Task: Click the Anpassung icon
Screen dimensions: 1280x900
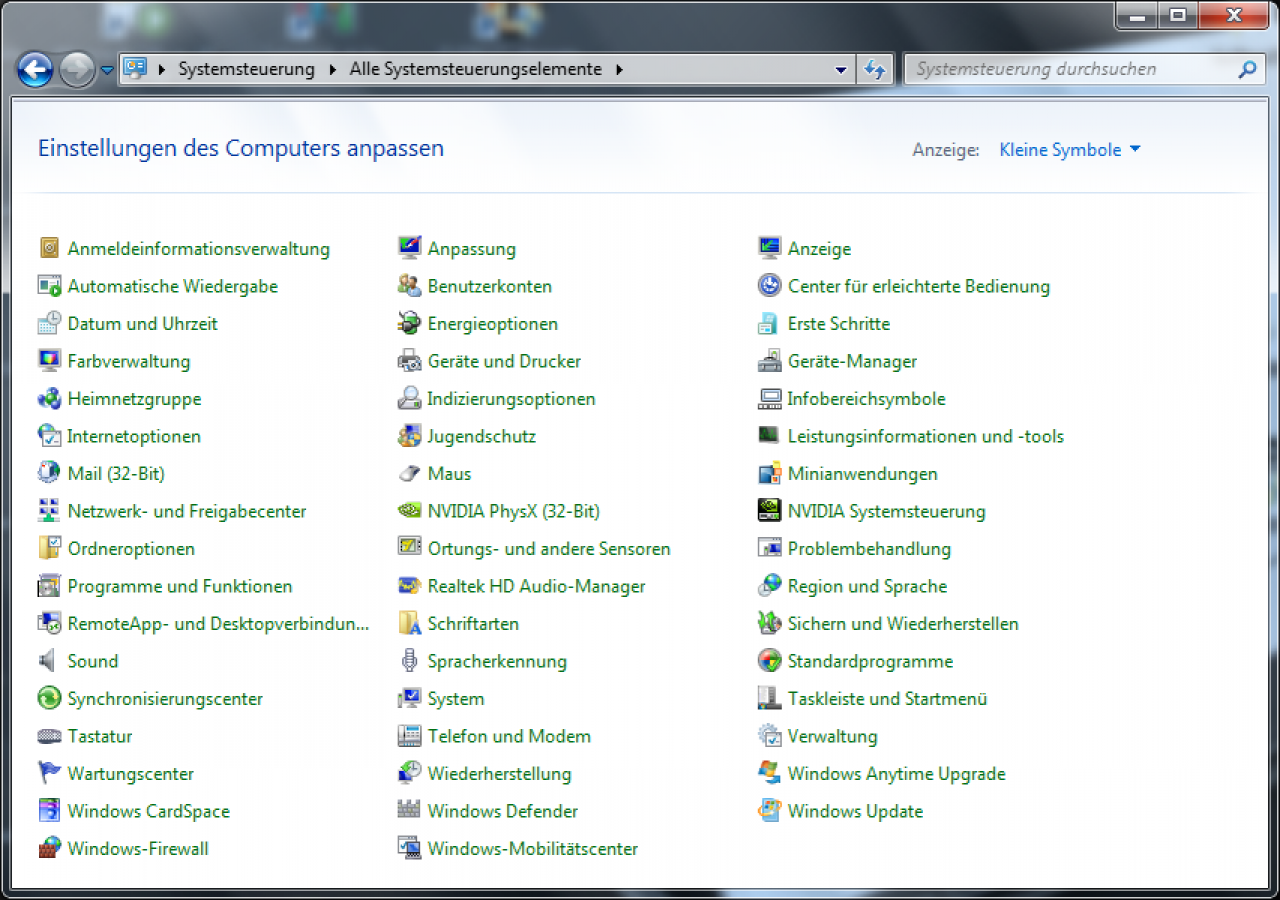Action: [409, 248]
